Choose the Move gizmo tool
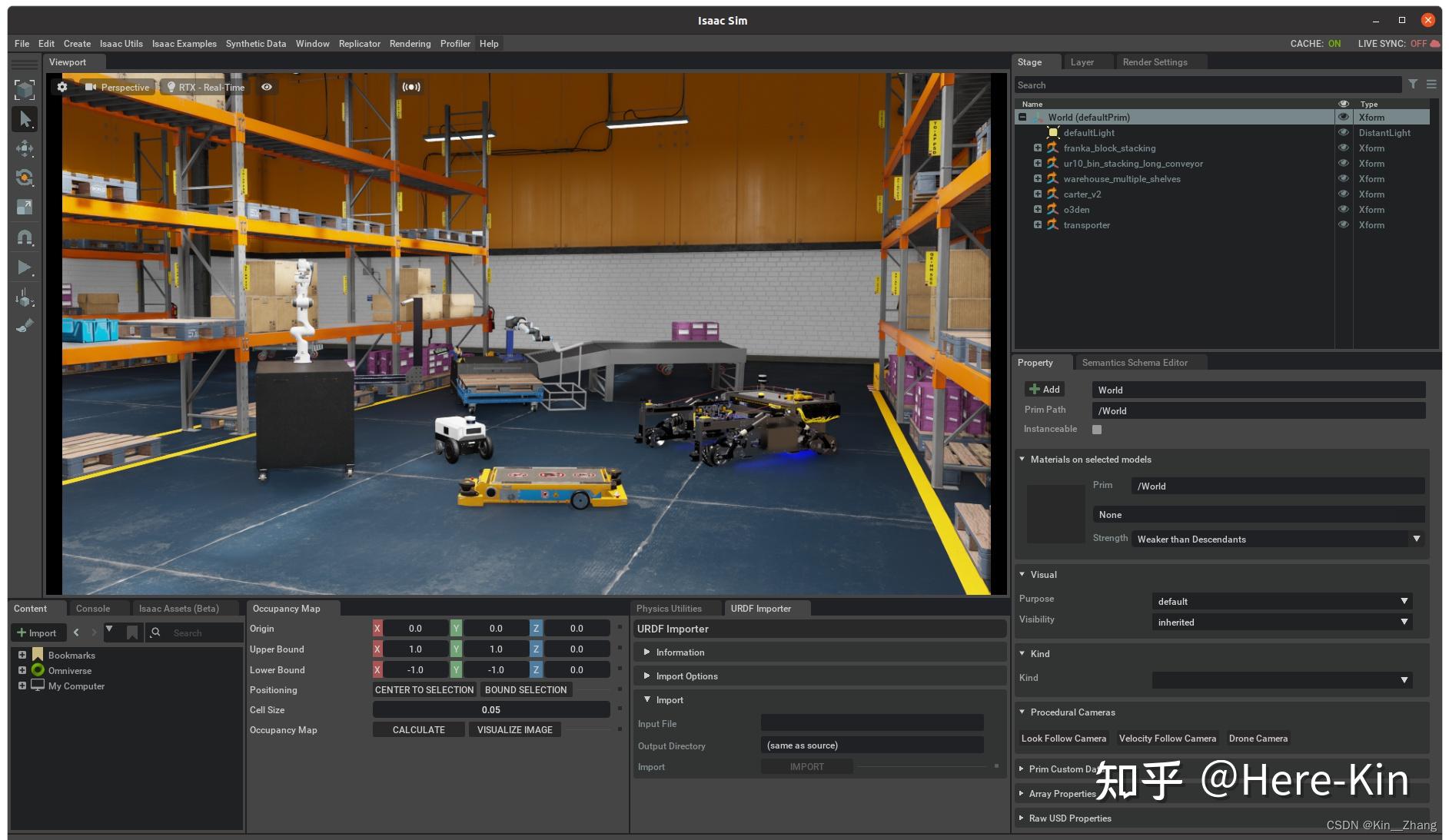Screen dimensions: 1449x840 pos(25,148)
